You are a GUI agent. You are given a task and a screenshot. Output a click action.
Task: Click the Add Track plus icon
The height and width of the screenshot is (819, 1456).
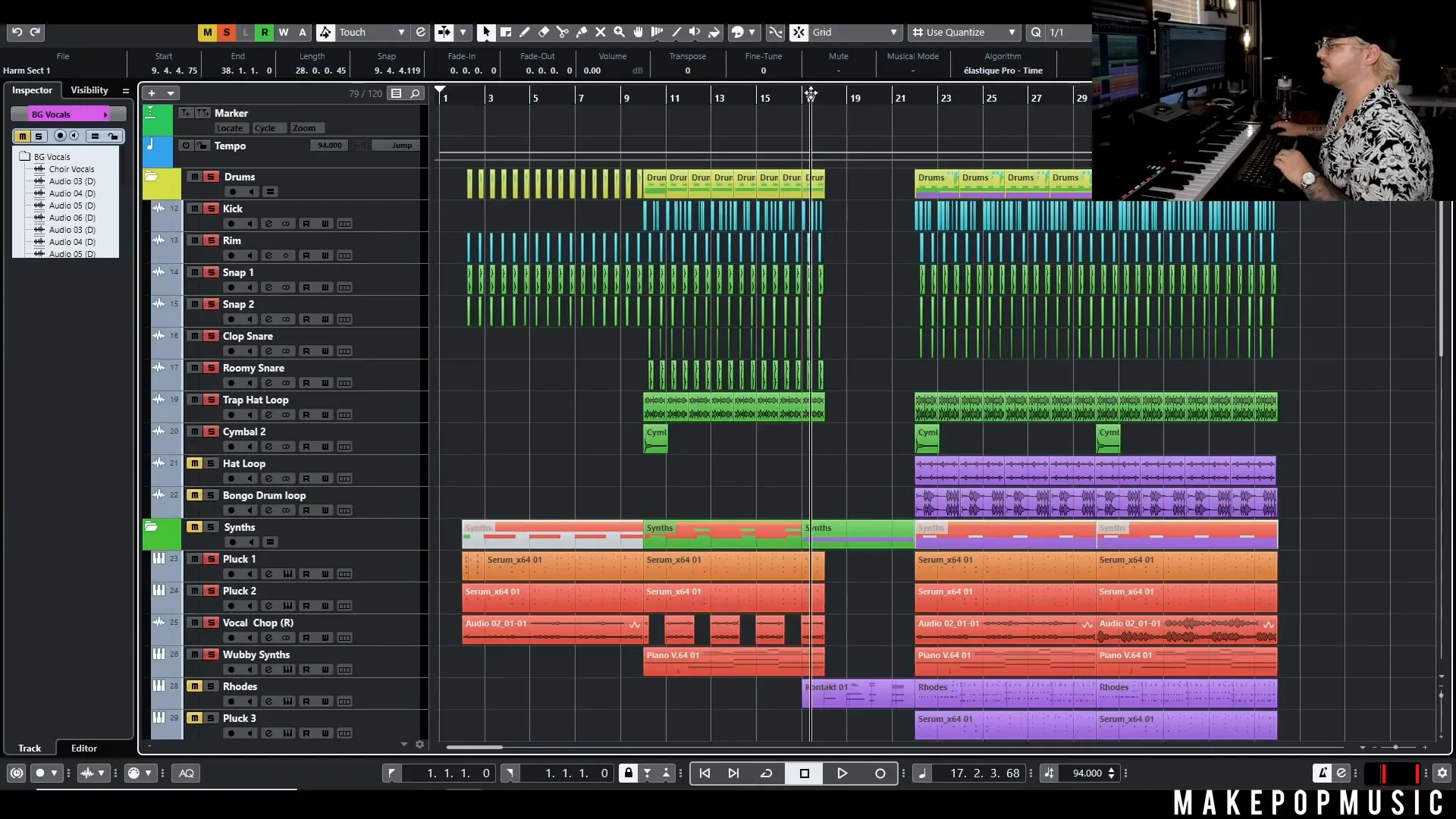tap(152, 93)
